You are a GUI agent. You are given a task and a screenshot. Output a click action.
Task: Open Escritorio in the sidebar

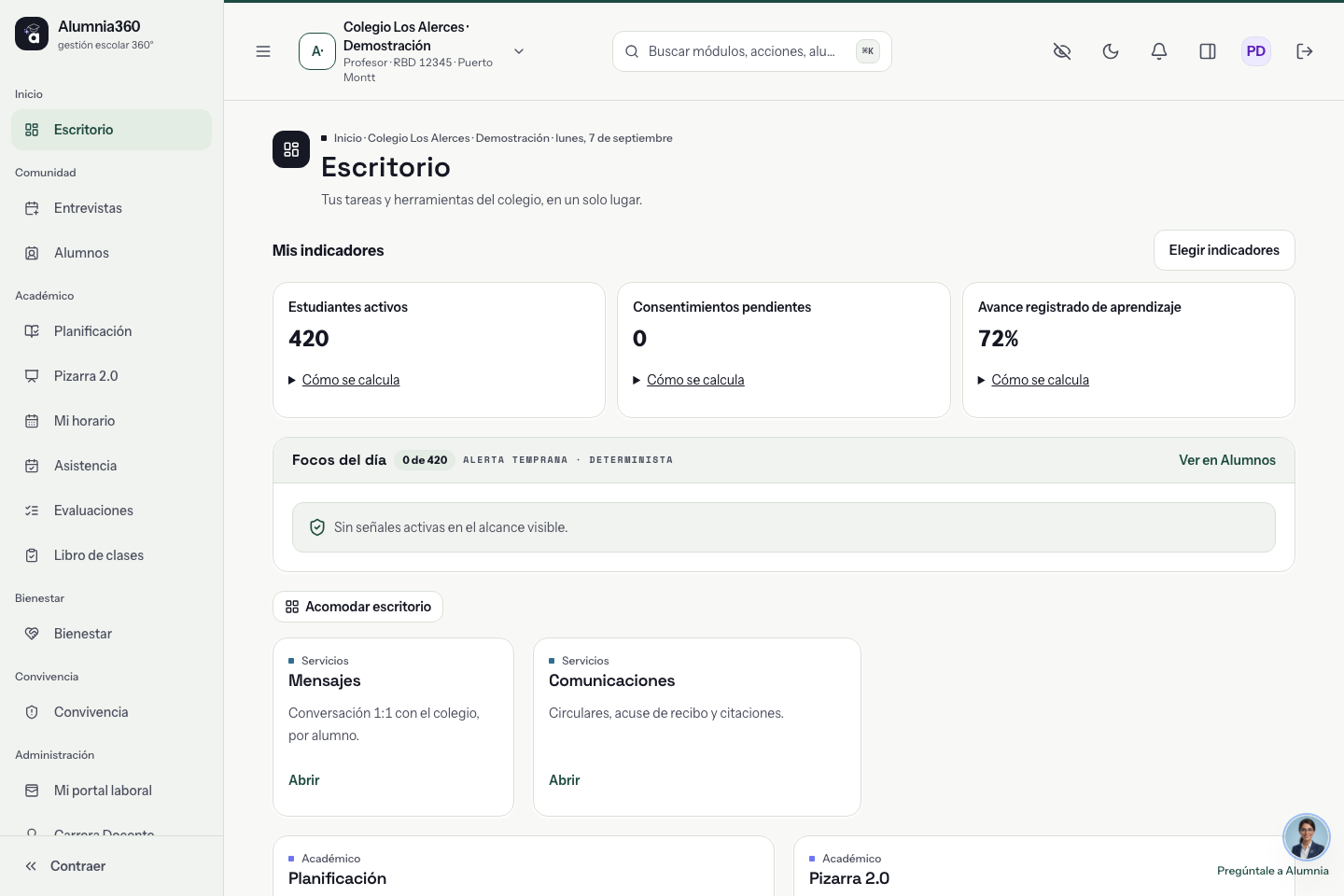[112, 130]
